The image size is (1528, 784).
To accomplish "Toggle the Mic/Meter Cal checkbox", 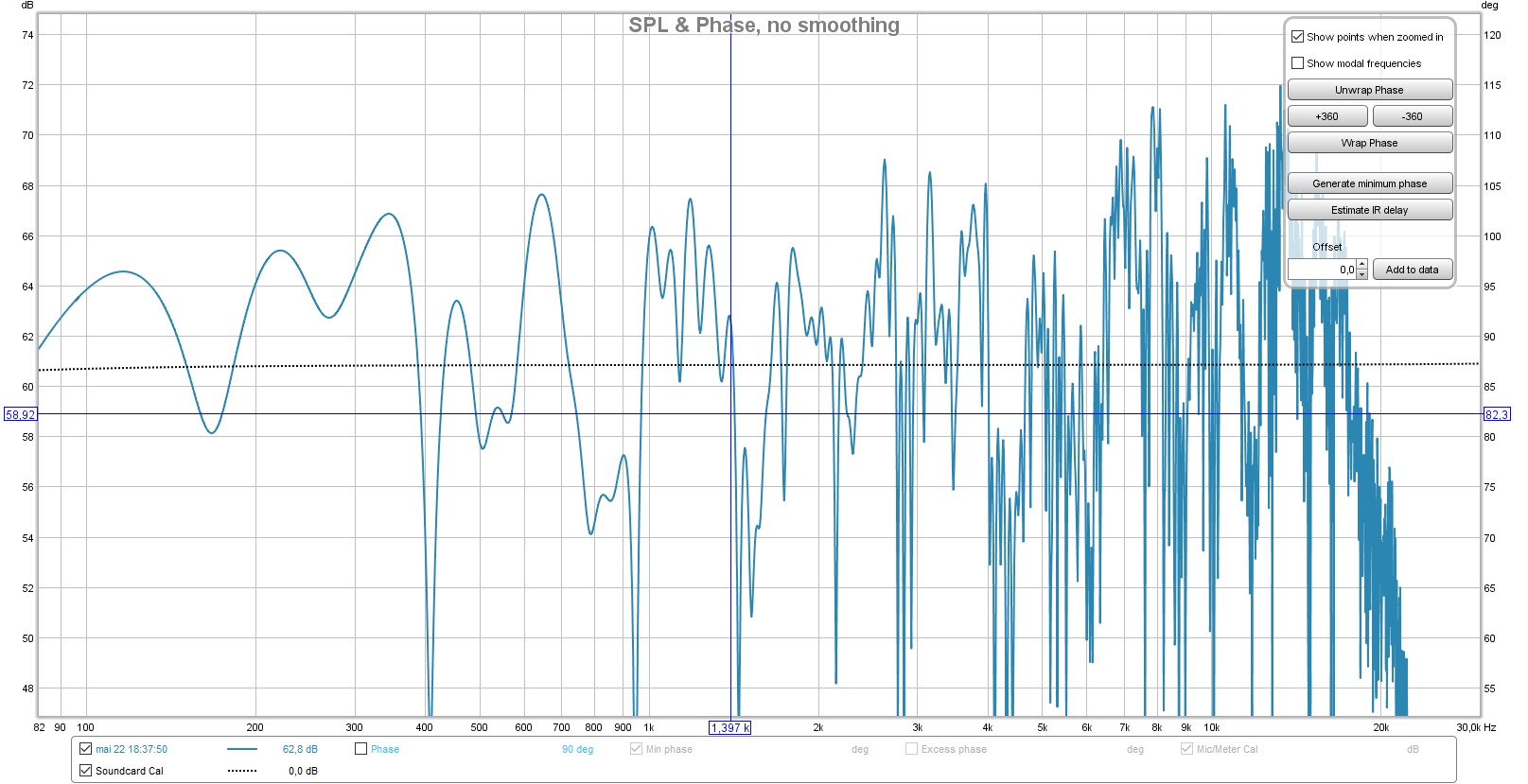I will [1186, 749].
